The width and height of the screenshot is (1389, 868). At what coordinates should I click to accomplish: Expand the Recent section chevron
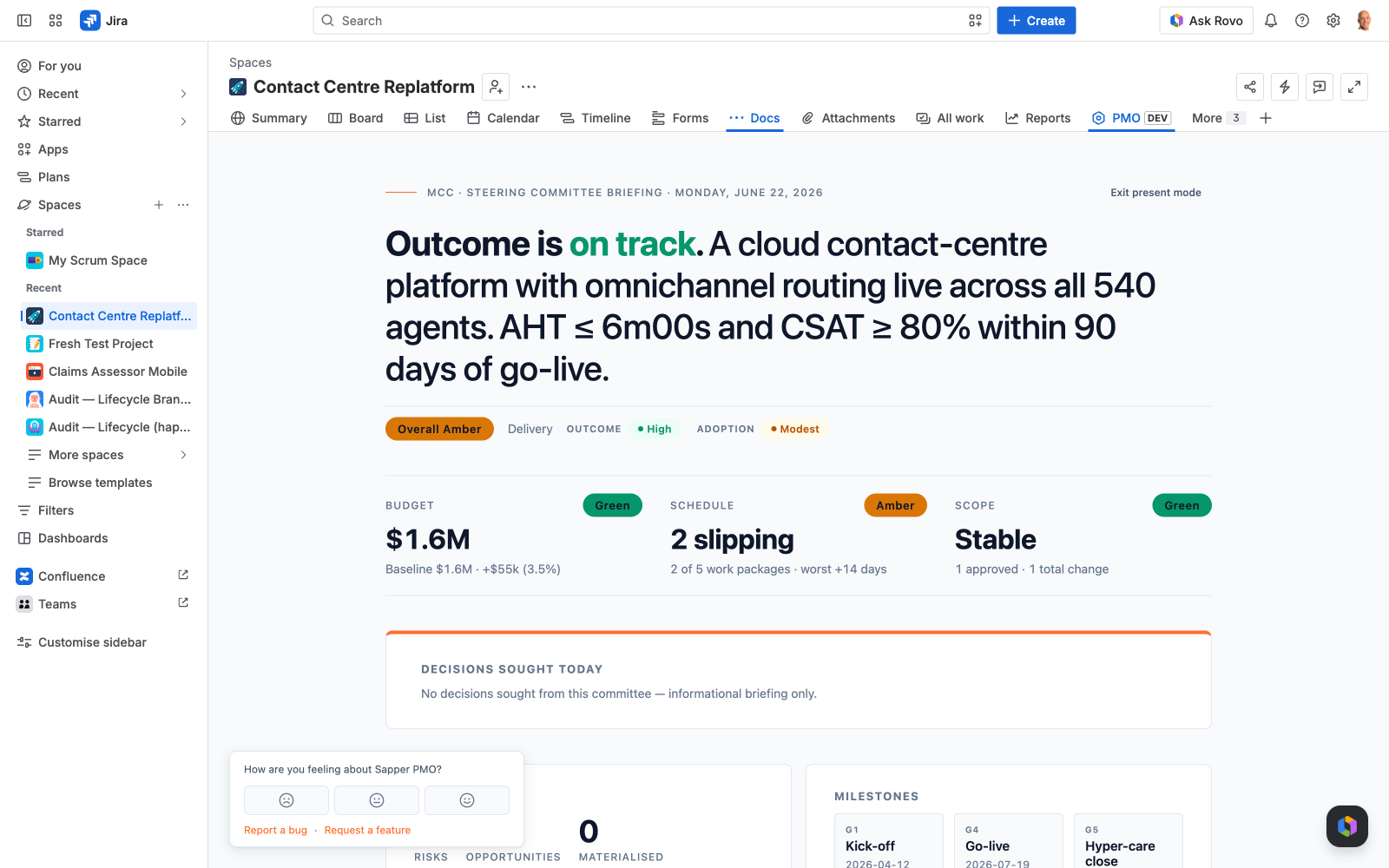pyautogui.click(x=183, y=94)
